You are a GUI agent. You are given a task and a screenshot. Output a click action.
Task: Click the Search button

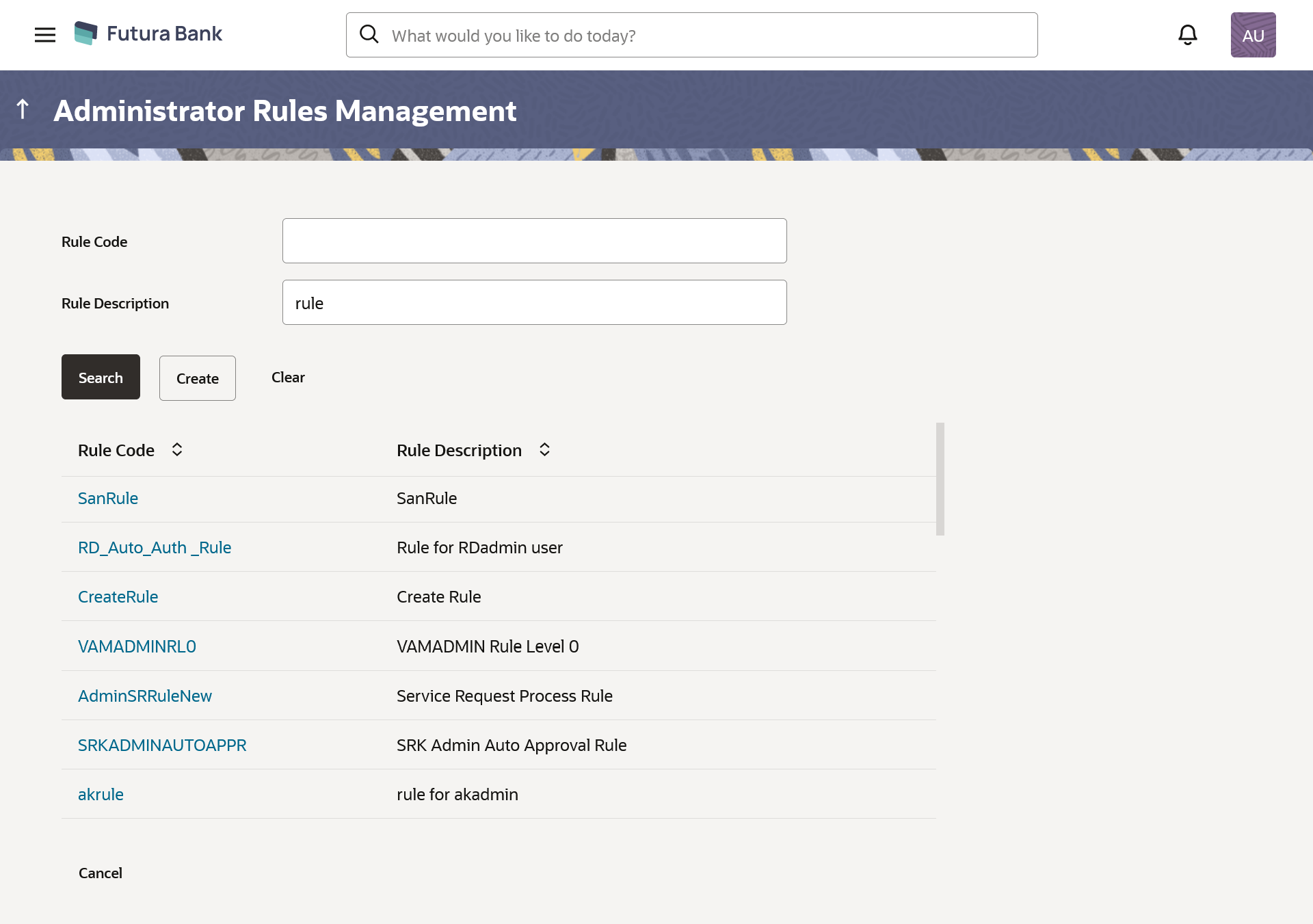coord(101,377)
